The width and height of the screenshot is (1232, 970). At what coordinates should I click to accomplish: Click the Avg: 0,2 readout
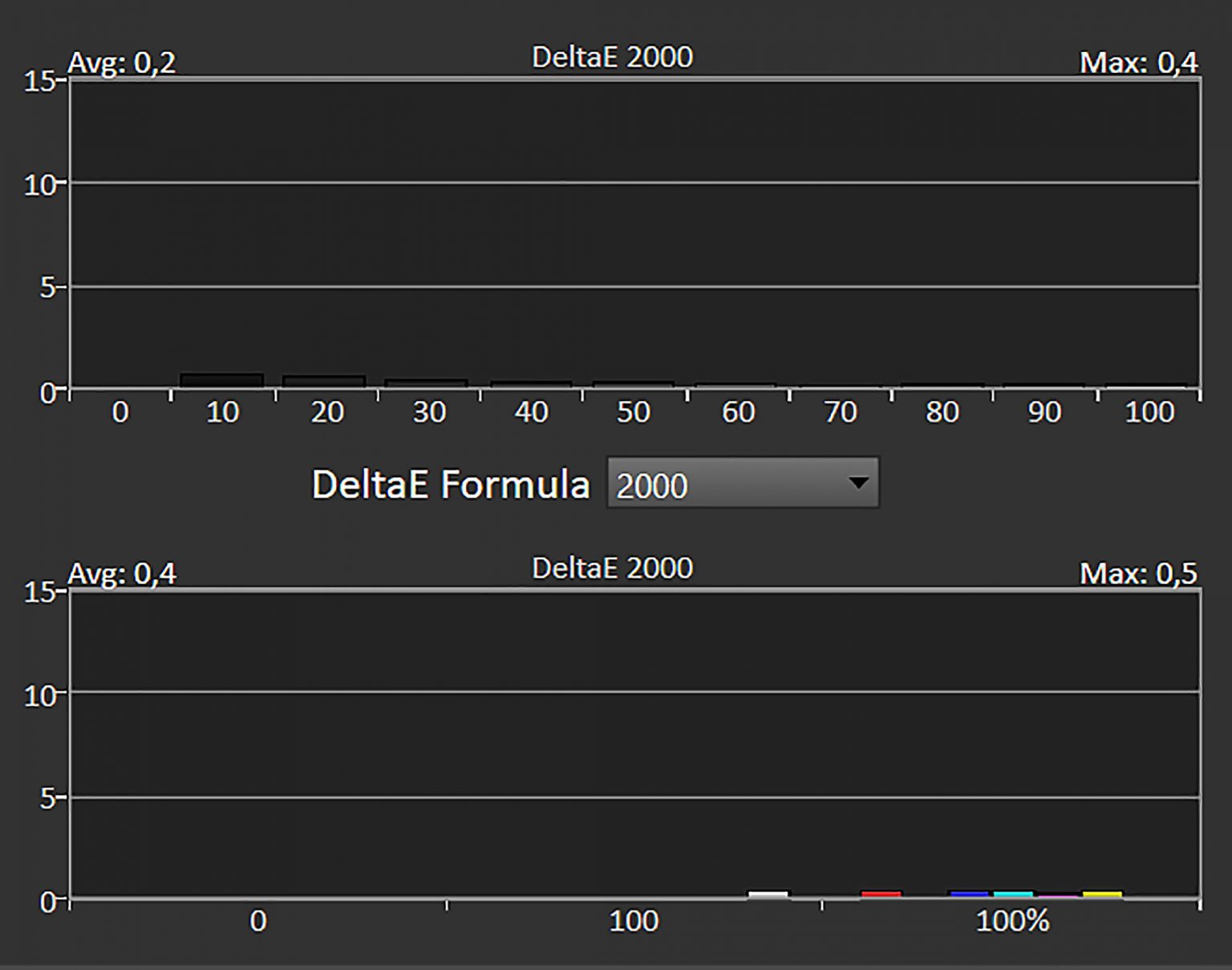122,62
